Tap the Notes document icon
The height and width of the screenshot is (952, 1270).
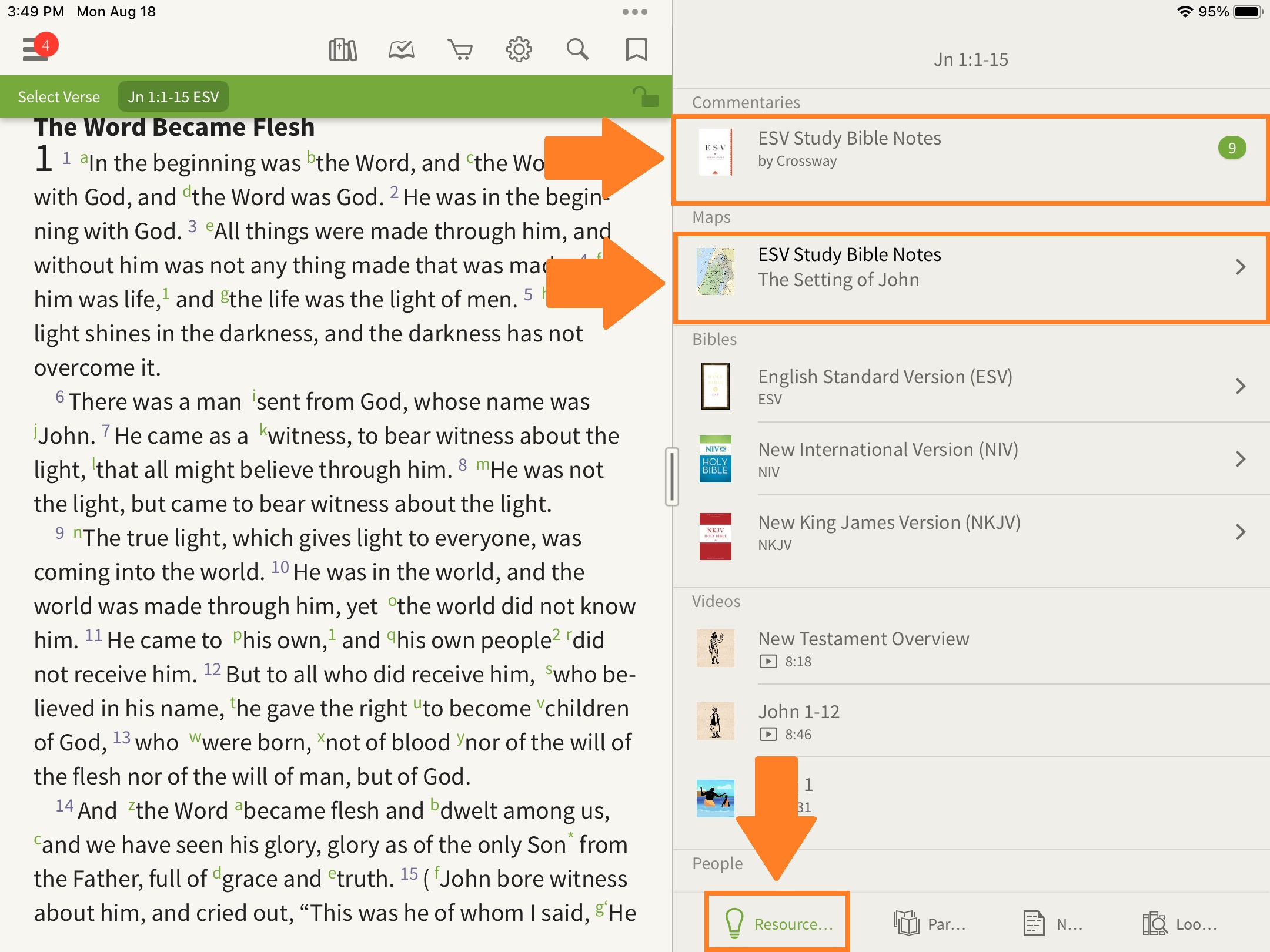click(x=1034, y=923)
